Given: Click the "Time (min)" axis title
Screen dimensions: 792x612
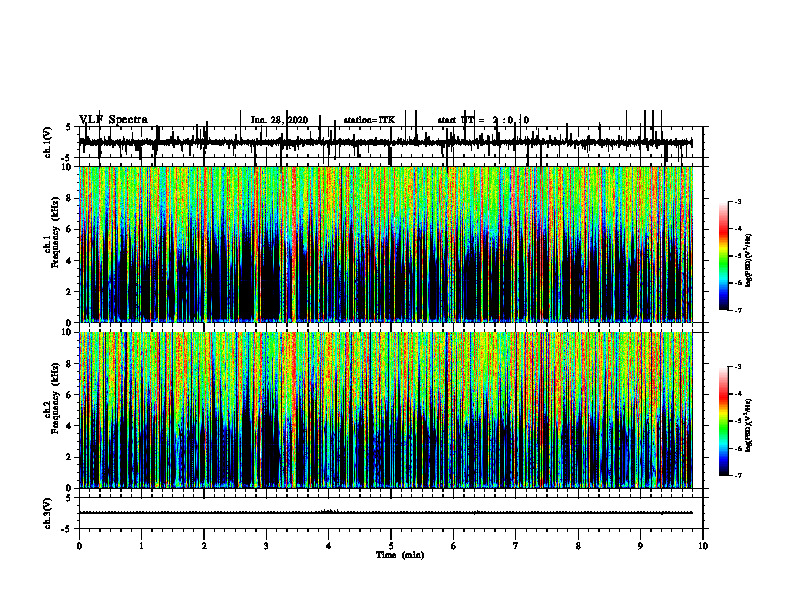Looking at the screenshot, I should tap(400, 555).
